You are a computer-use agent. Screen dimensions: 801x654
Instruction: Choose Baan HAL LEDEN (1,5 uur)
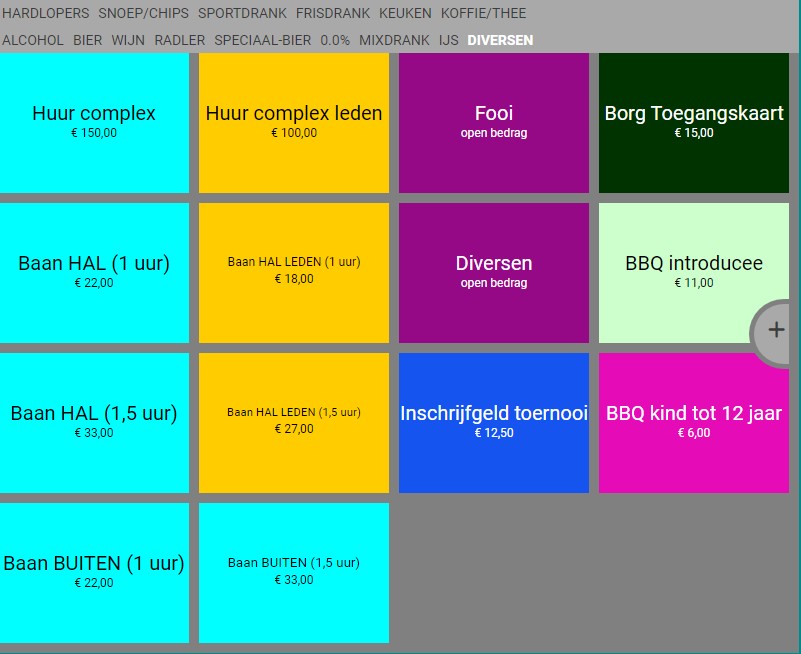(294, 422)
